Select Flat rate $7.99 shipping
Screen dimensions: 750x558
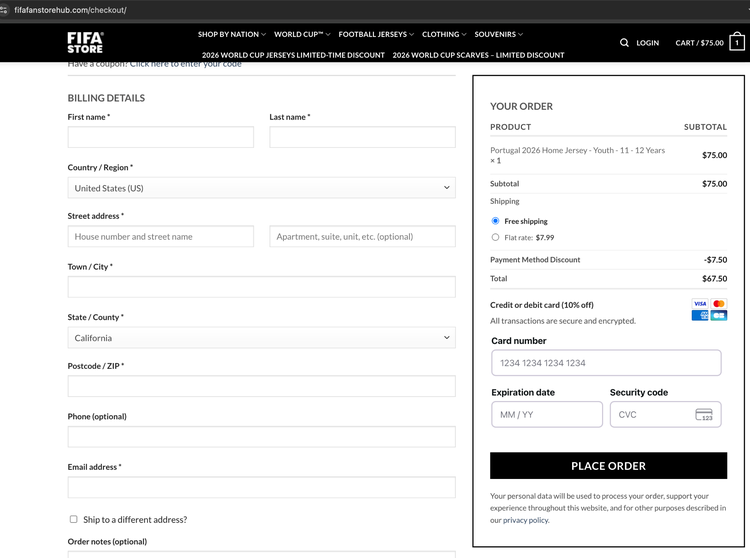click(x=495, y=237)
